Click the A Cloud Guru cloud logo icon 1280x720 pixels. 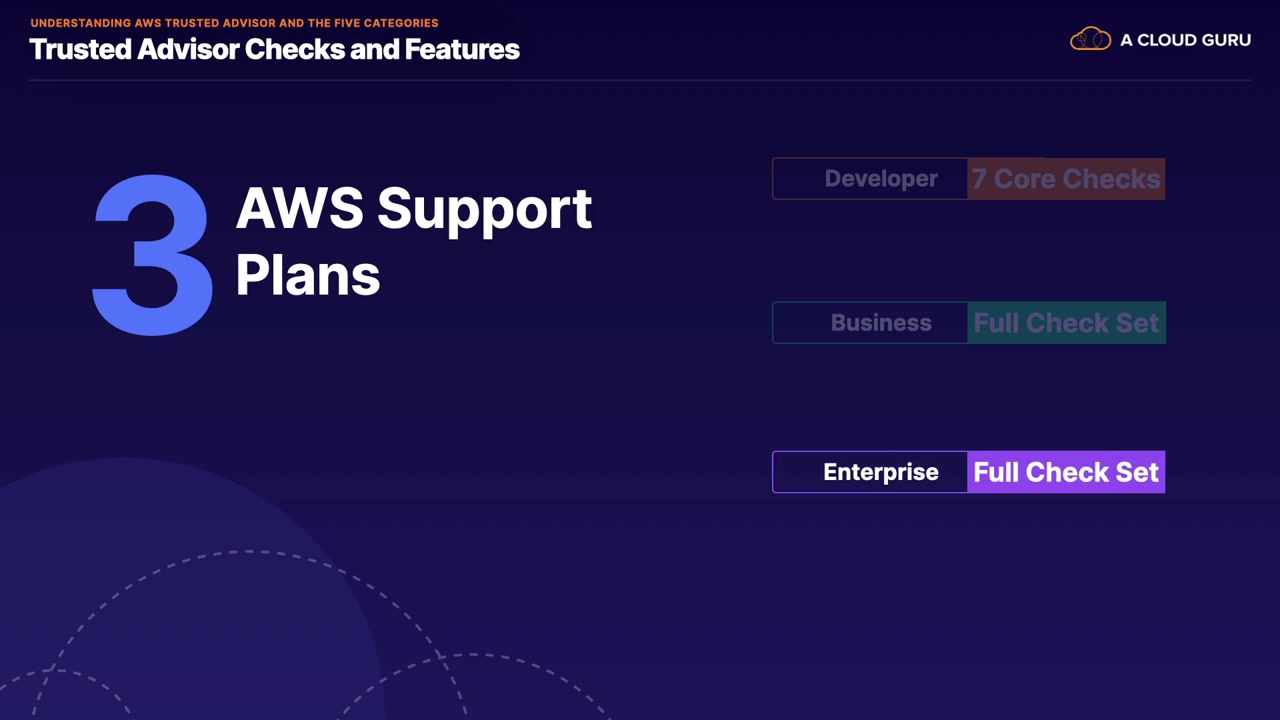1090,39
